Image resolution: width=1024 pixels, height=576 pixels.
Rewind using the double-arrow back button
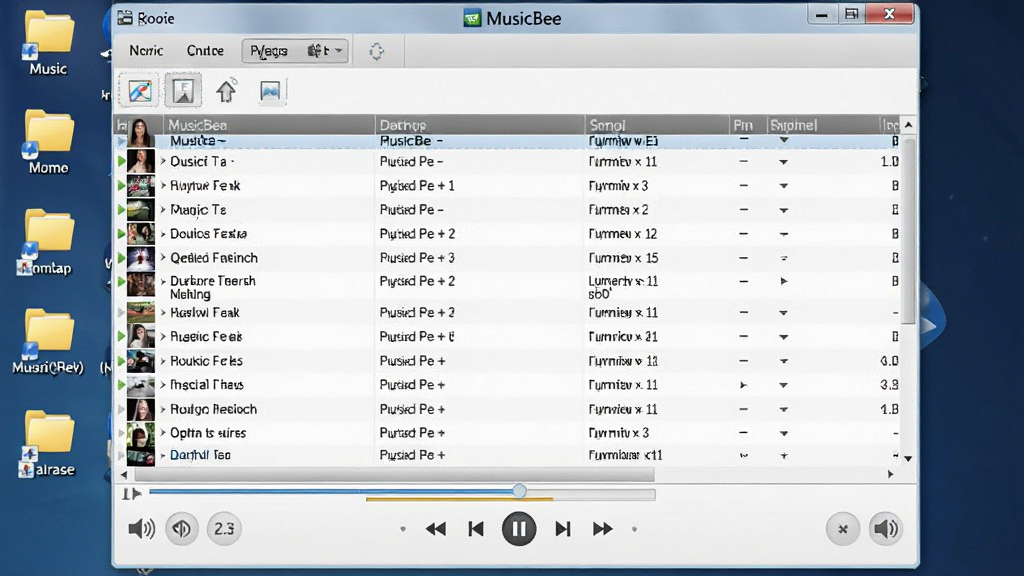pyautogui.click(x=436, y=528)
